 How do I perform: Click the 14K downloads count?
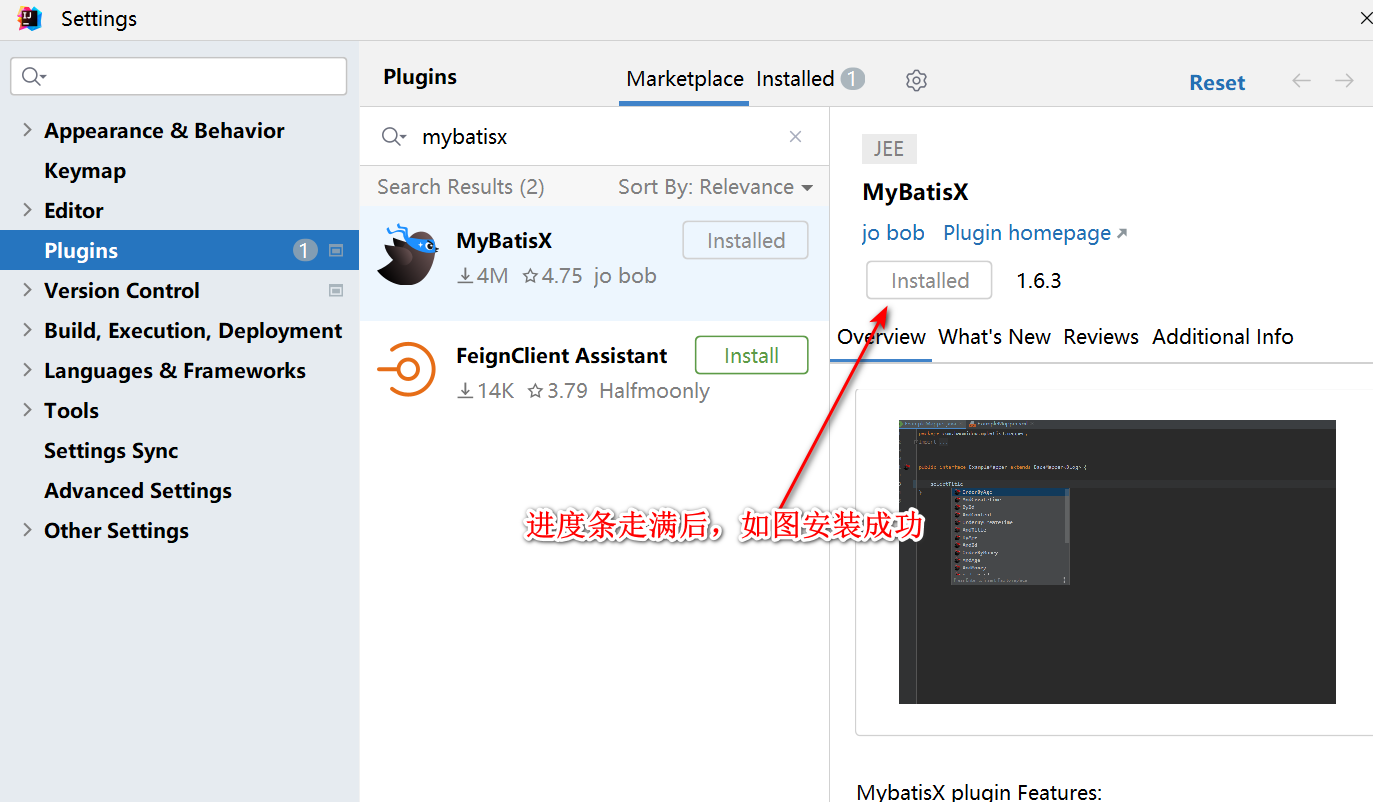tap(485, 391)
